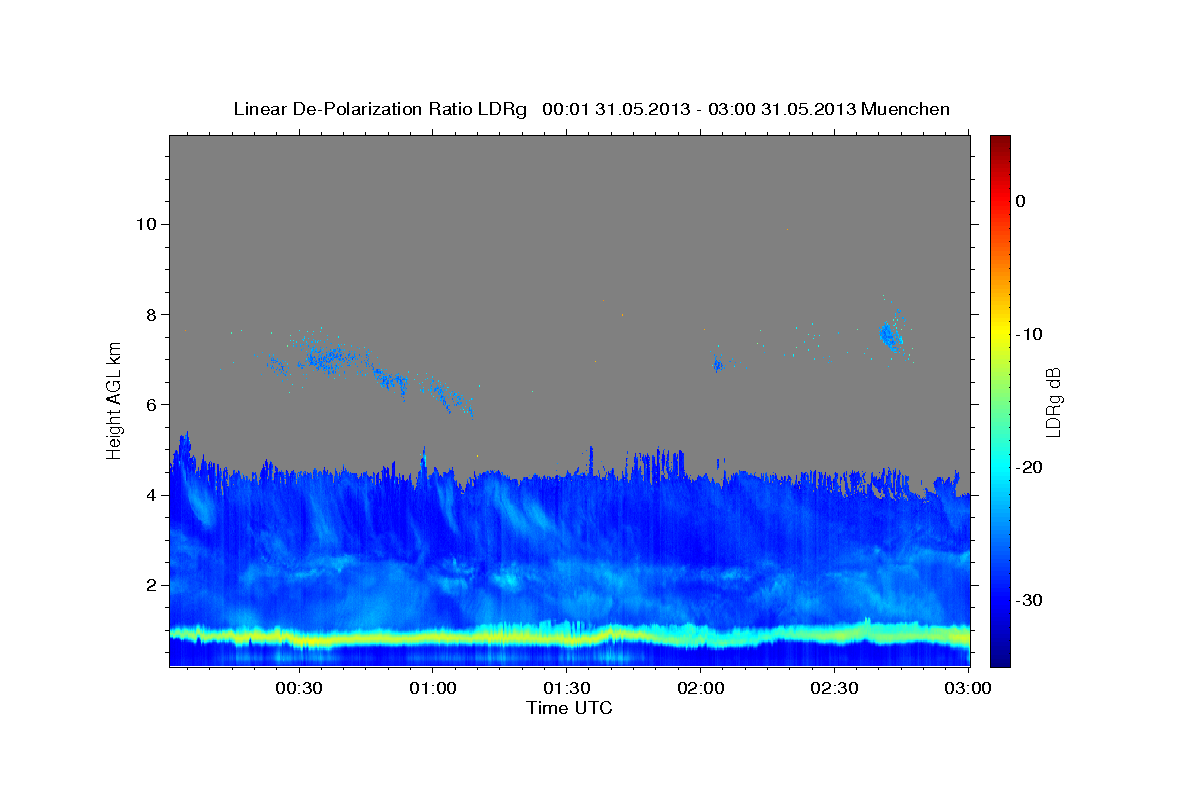This screenshot has width=1200, height=800.
Task: Click the cyan cloud cluster near 02:40
Action: pyautogui.click(x=890, y=335)
